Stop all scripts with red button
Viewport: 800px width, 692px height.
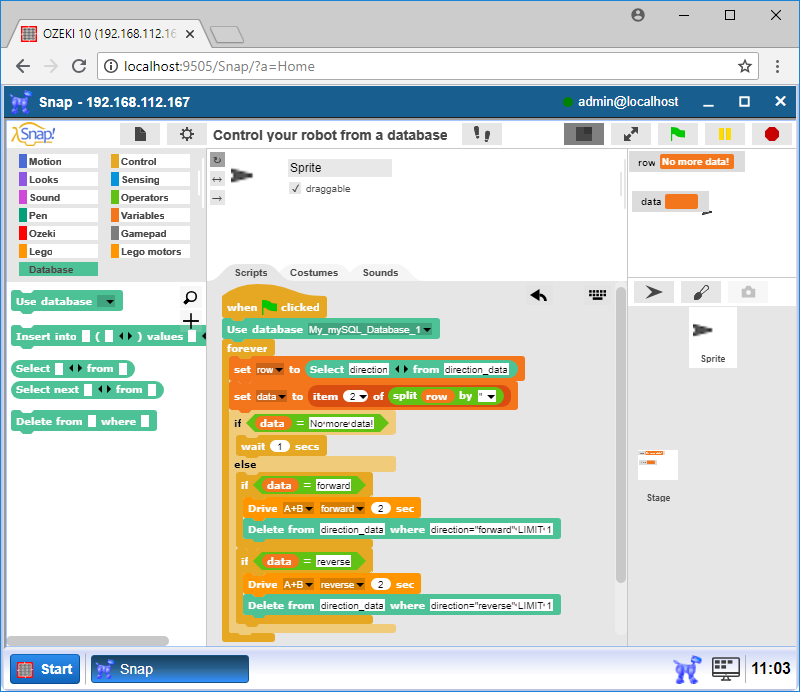pos(772,134)
